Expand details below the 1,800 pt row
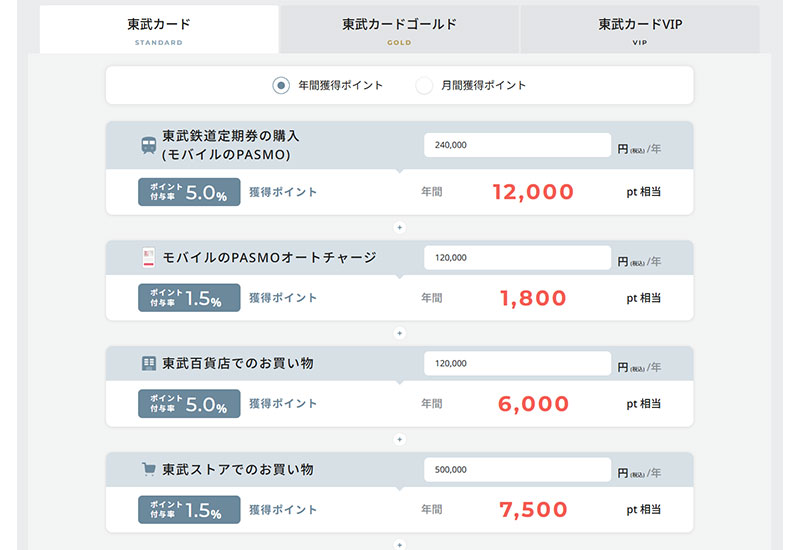The height and width of the screenshot is (550, 800). pyautogui.click(x=399, y=333)
